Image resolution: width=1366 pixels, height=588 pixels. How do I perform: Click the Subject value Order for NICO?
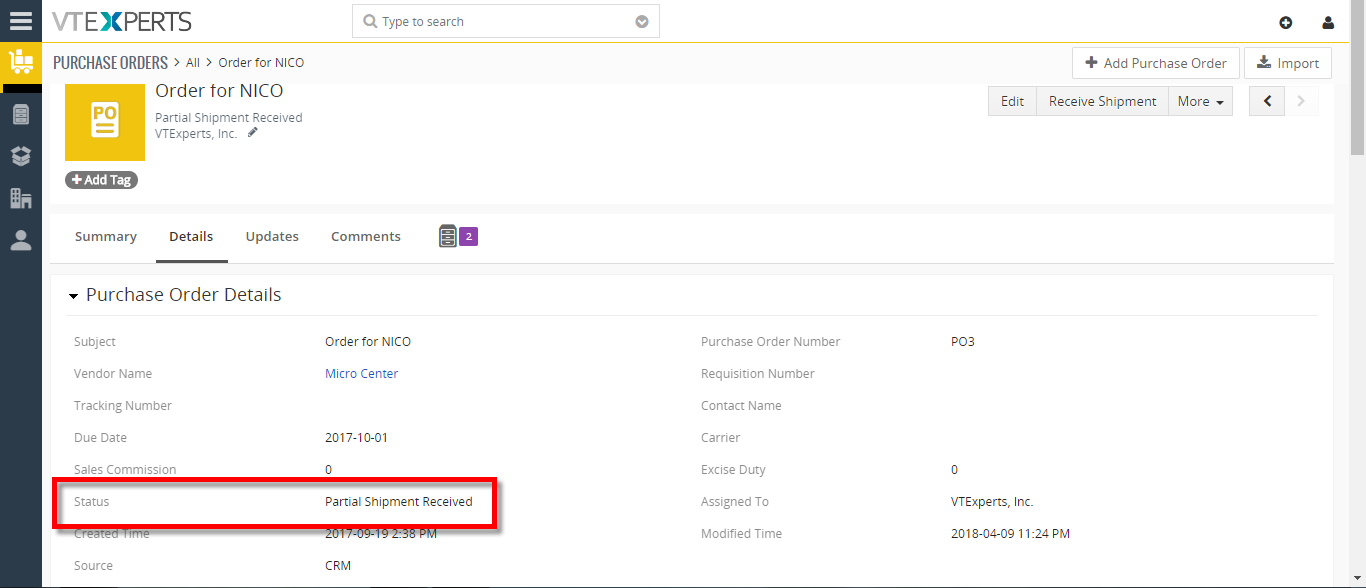(x=368, y=341)
